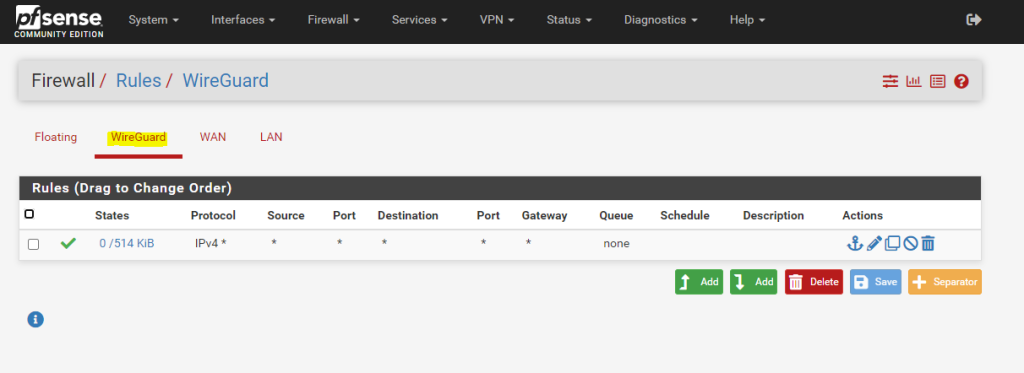The width and height of the screenshot is (1024, 373).
Task: Expand the VPN menu
Action: (x=497, y=20)
